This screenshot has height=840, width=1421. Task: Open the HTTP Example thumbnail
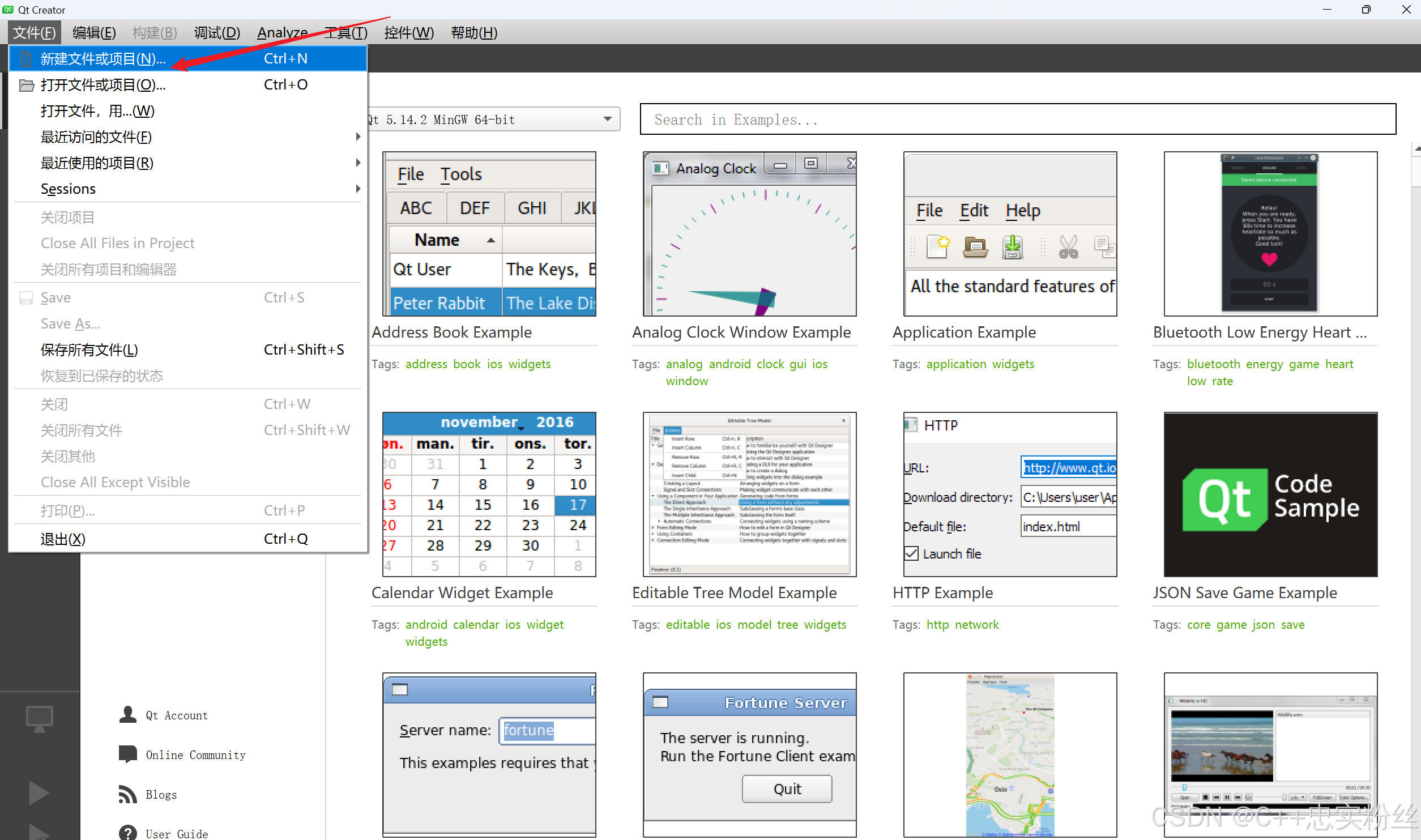click(1010, 494)
